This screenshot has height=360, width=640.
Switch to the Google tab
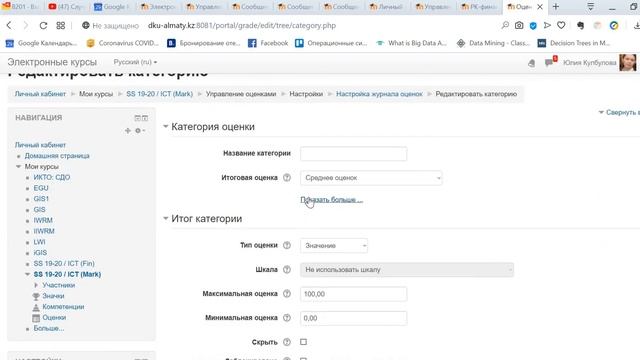pos(111,7)
